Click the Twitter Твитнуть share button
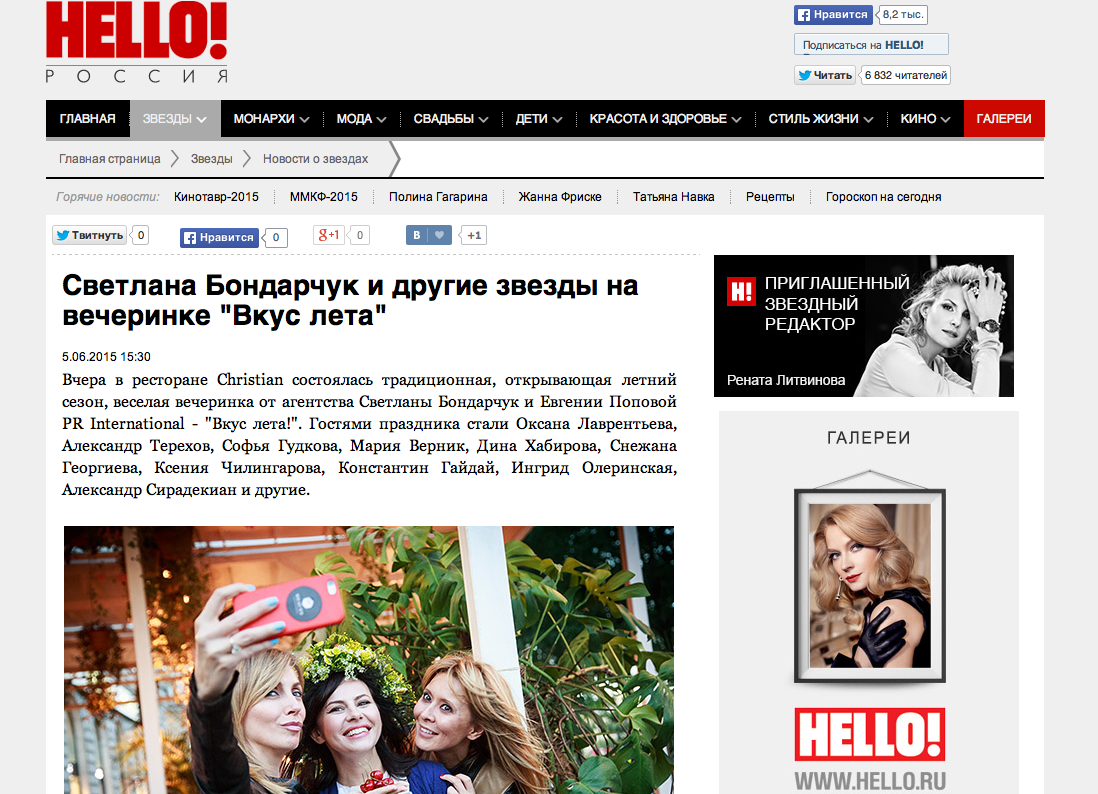This screenshot has height=794, width=1098. point(89,235)
